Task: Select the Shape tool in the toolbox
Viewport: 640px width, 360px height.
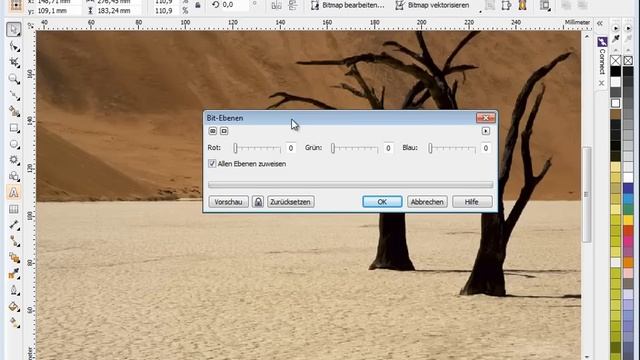Action: coord(14,47)
